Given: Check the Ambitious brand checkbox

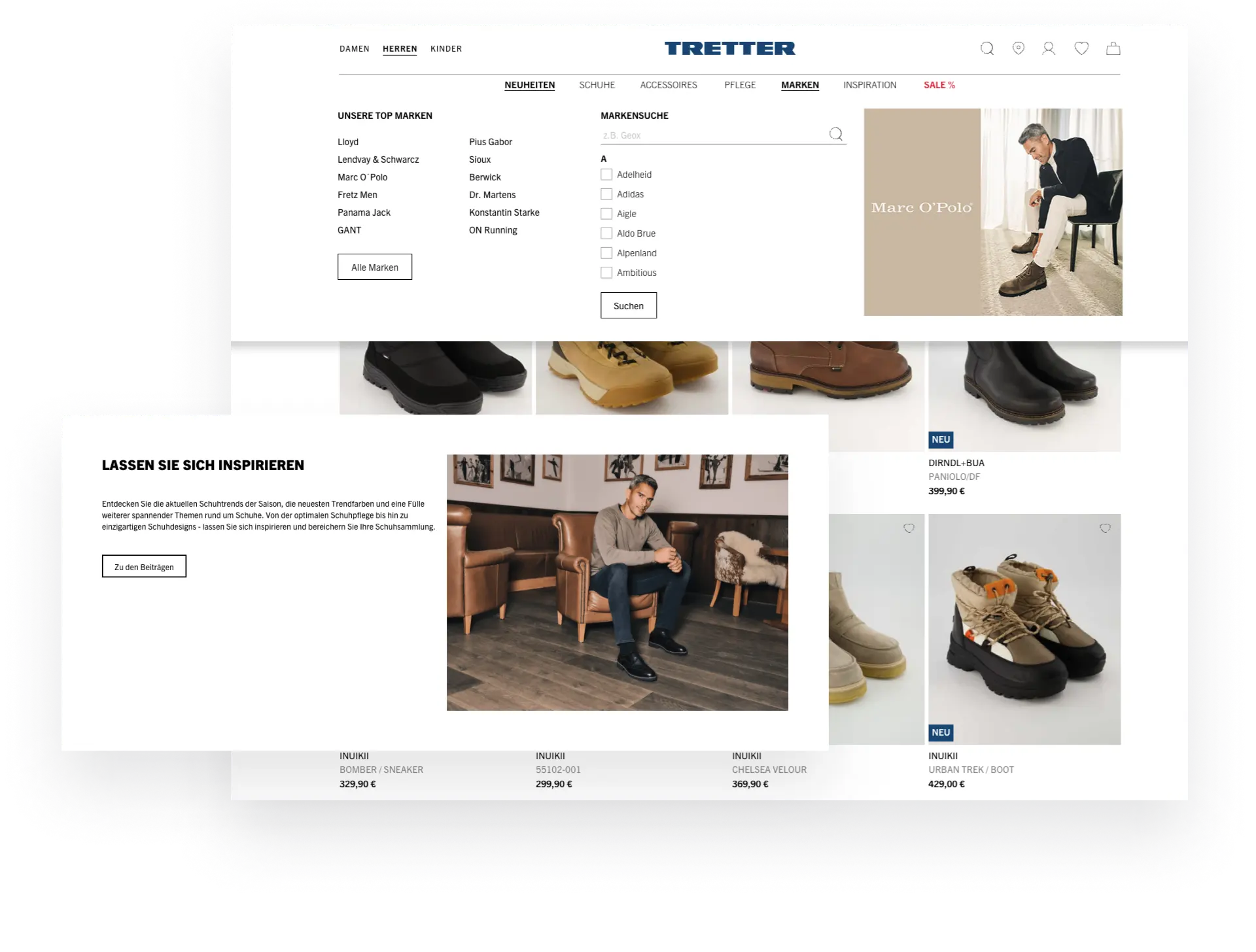Looking at the screenshot, I should (x=606, y=273).
